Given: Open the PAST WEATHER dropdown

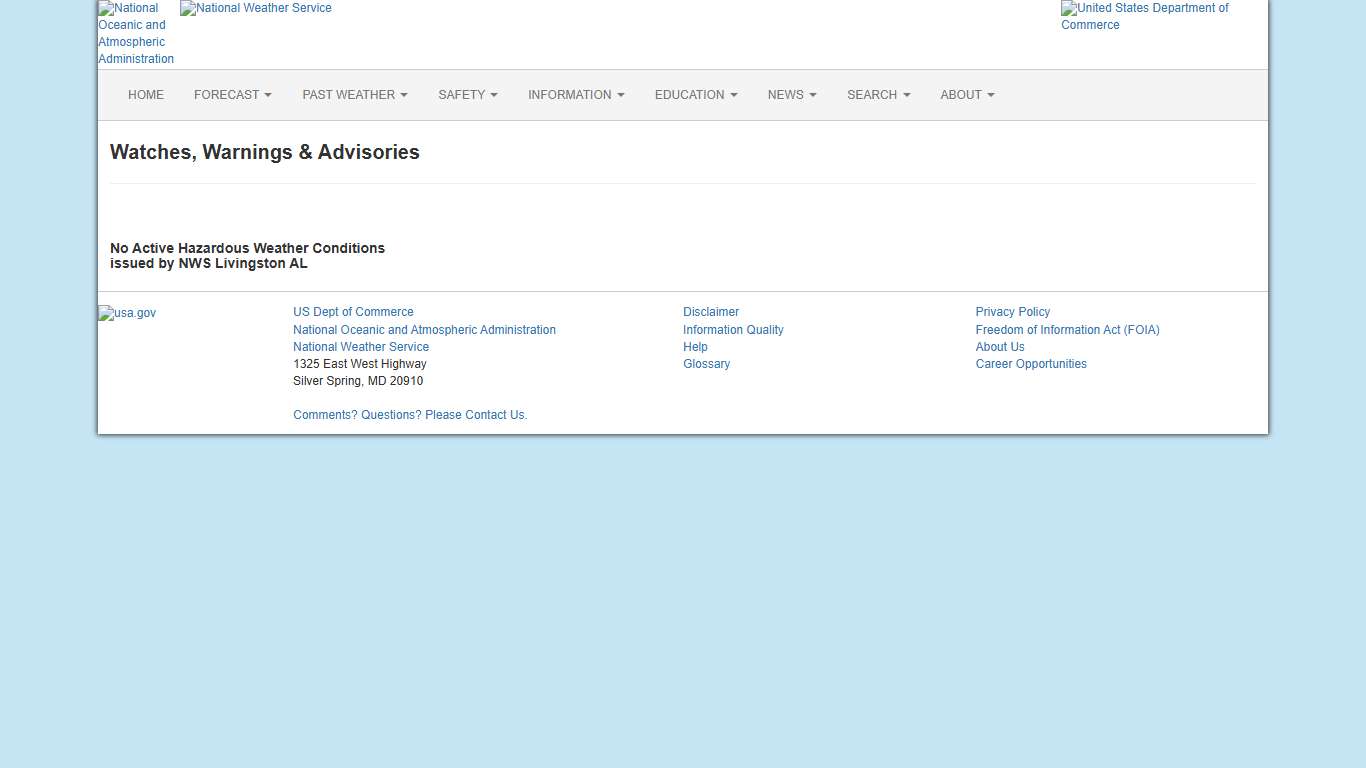Looking at the screenshot, I should coord(354,95).
